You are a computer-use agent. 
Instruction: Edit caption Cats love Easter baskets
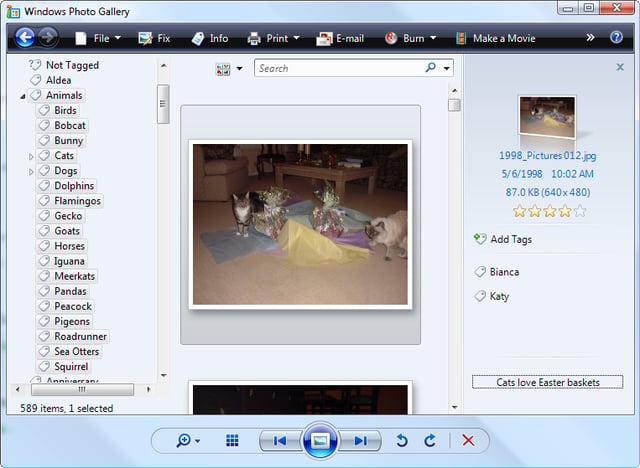[547, 382]
